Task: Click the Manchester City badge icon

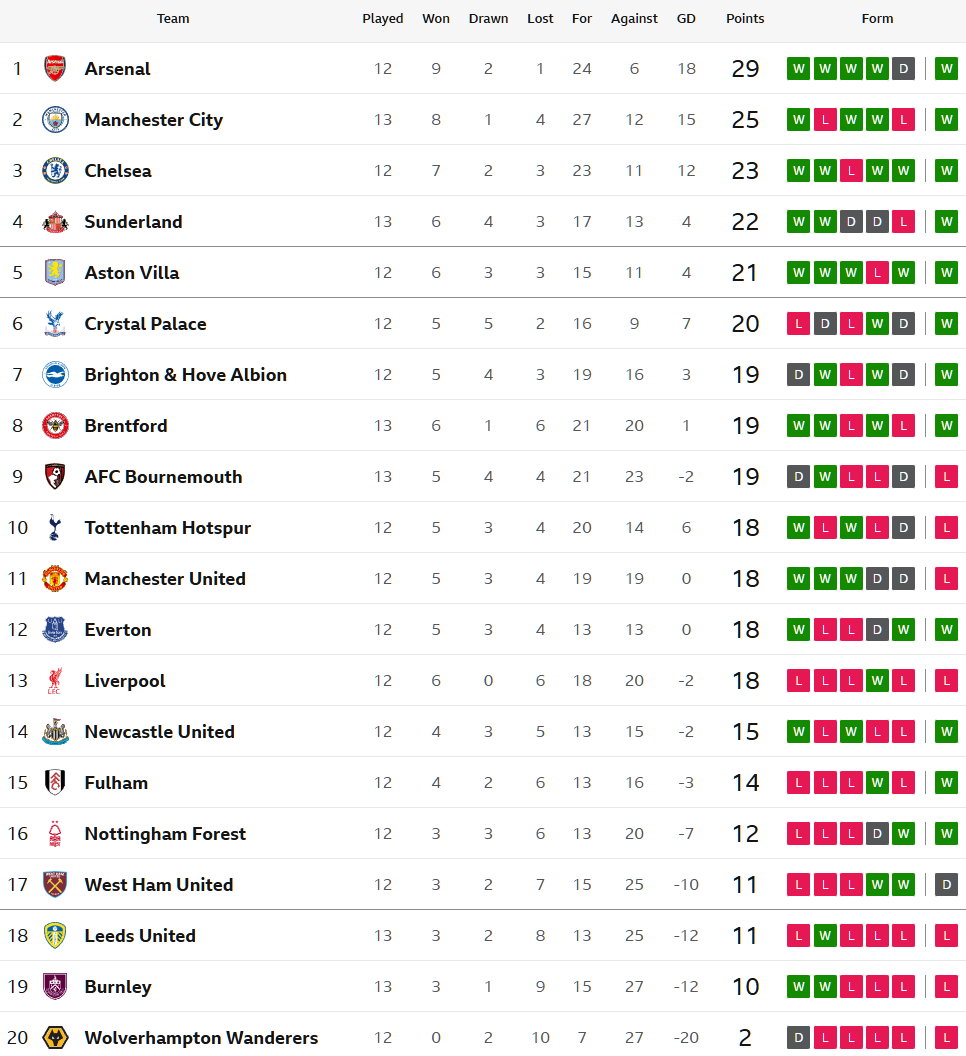Action: tap(55, 119)
